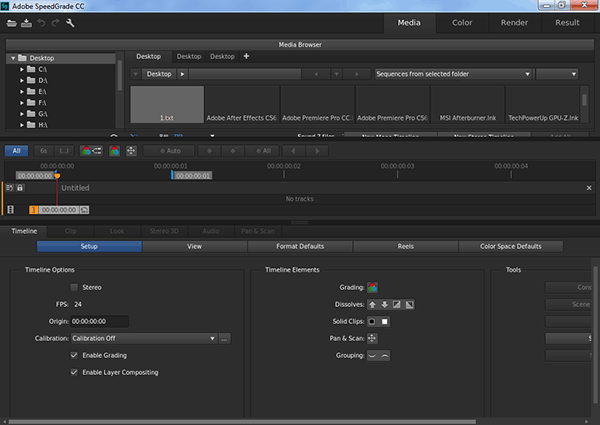Click the Grouping close-curve icon
600x425 pixels.
[x=385, y=355]
